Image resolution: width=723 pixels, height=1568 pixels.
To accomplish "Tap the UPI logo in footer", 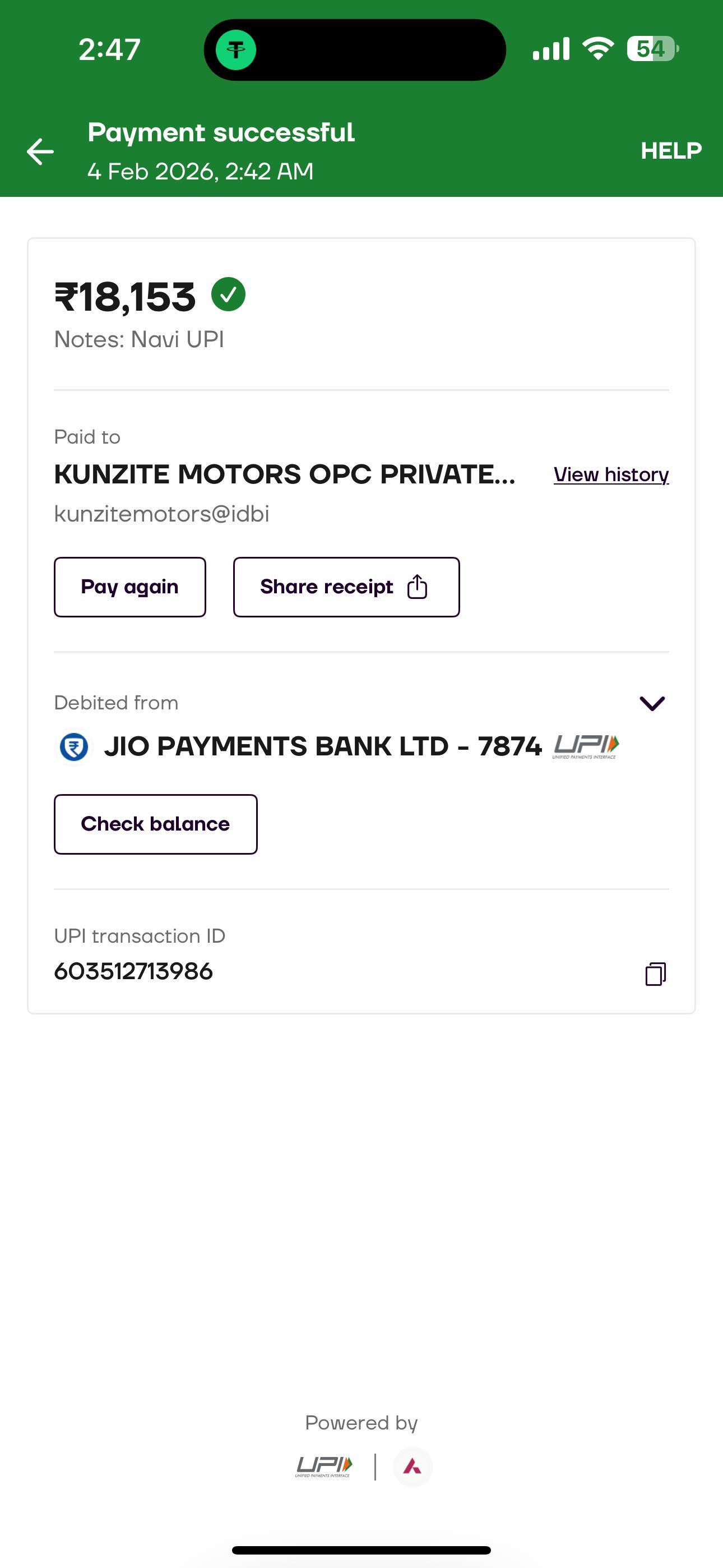I will (324, 1466).
